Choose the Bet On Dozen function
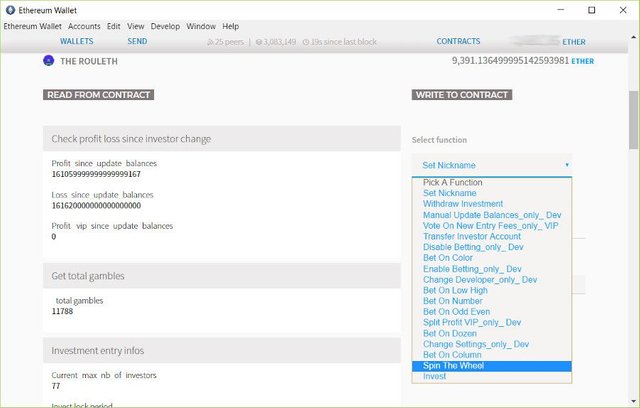640x408 pixels. 492,333
